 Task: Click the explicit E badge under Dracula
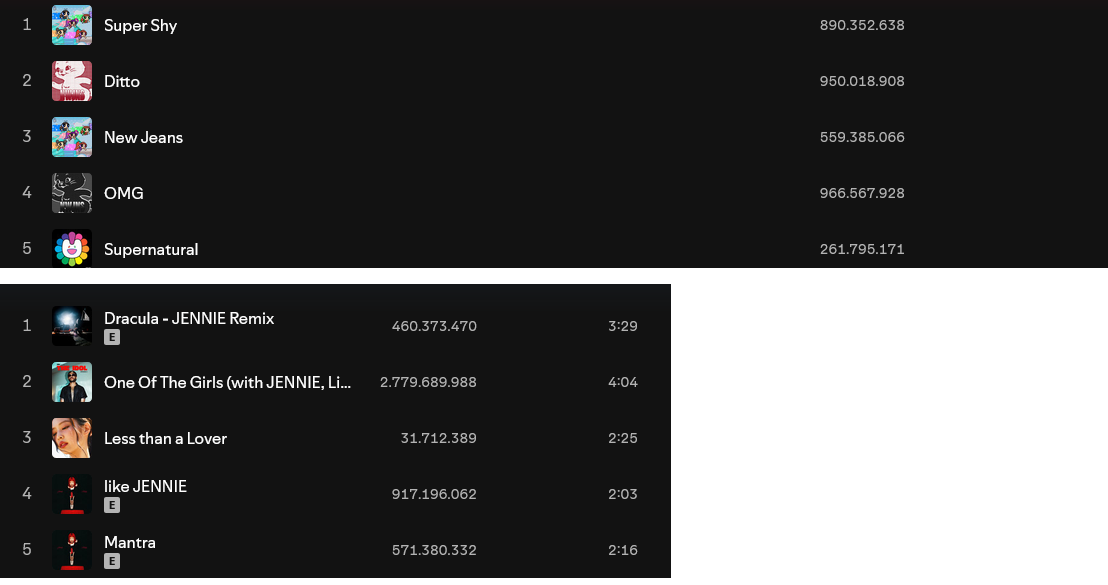tap(112, 337)
